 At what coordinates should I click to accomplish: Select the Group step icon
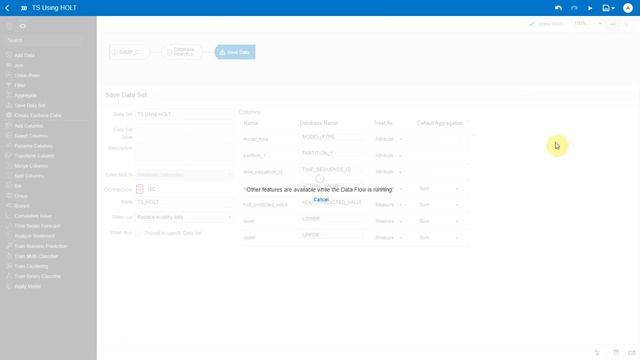click(9, 196)
